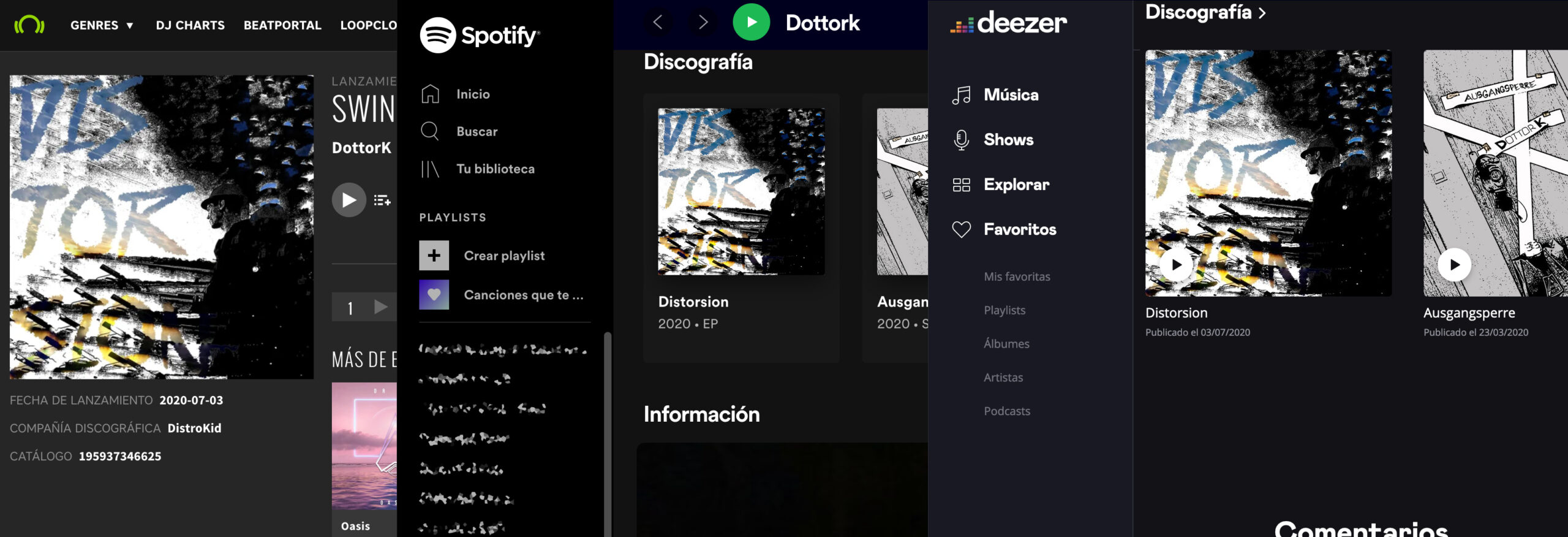Click the Deezer logo
Image resolution: width=1568 pixels, height=537 pixels.
(x=1008, y=23)
